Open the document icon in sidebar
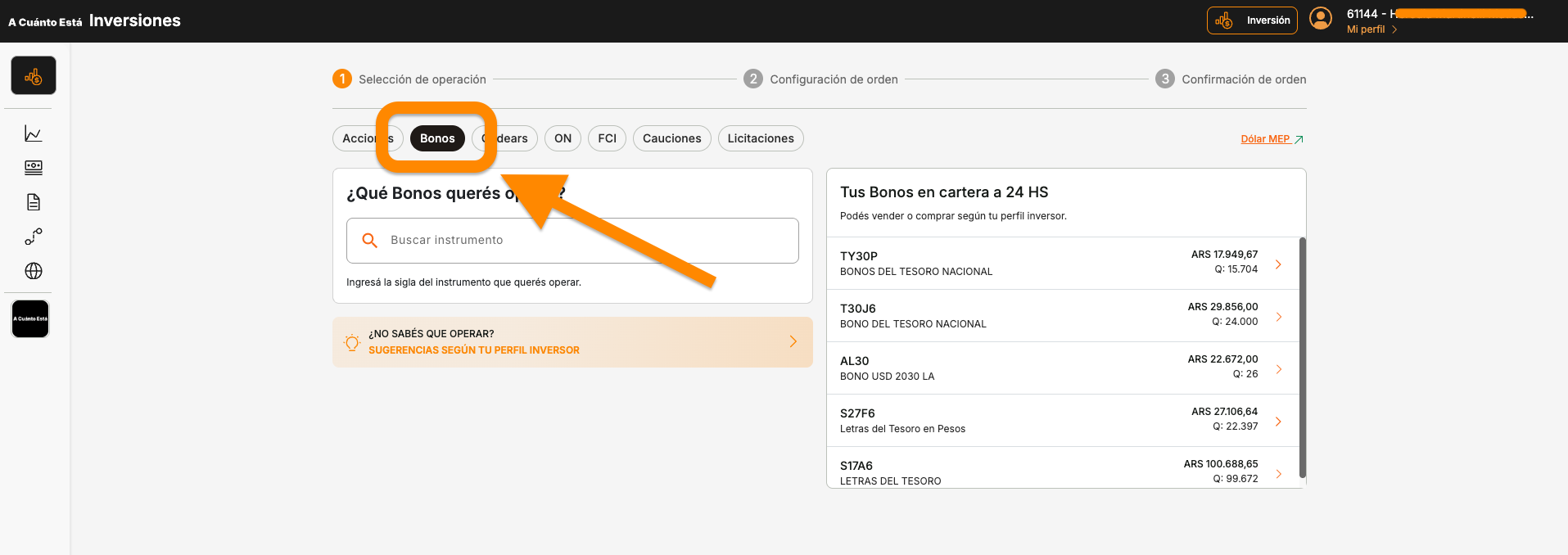Viewport: 1568px width, 555px height. click(34, 202)
